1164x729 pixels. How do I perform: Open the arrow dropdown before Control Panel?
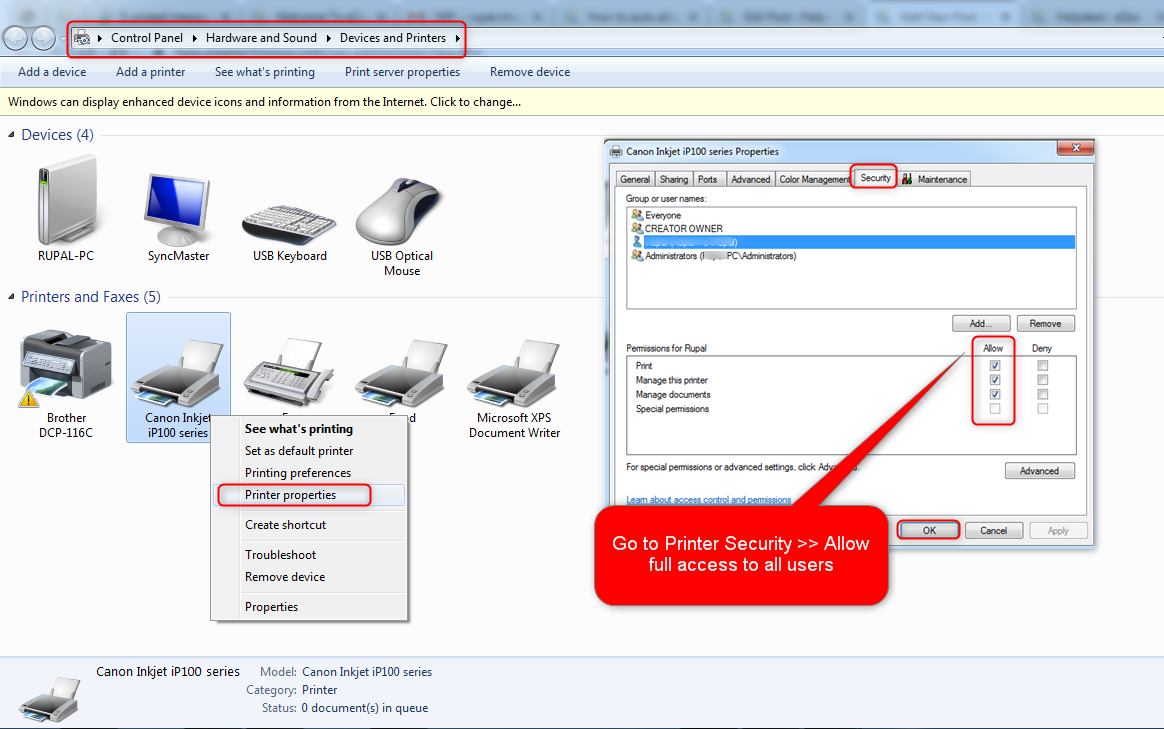point(99,38)
